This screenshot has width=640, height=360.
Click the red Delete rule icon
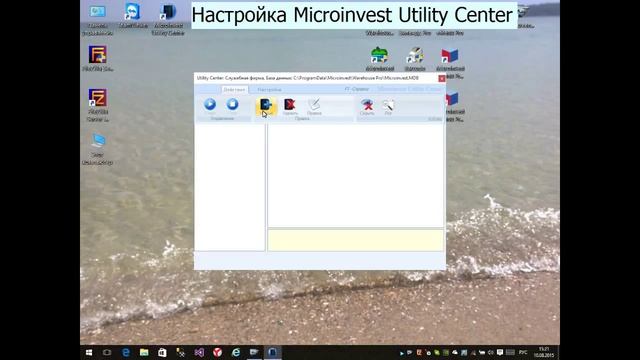pos(290,107)
